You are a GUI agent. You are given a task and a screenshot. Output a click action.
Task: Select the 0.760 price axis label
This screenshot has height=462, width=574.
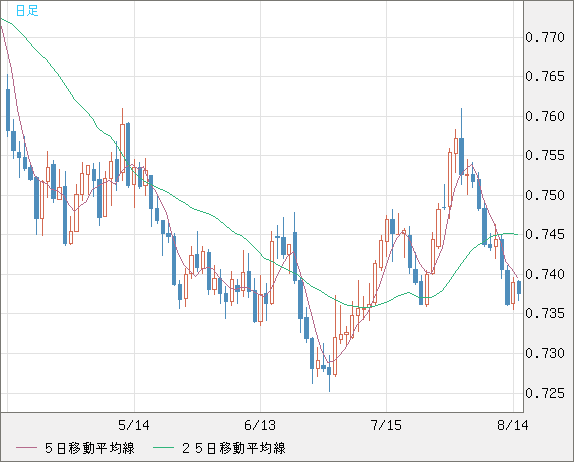pos(545,116)
